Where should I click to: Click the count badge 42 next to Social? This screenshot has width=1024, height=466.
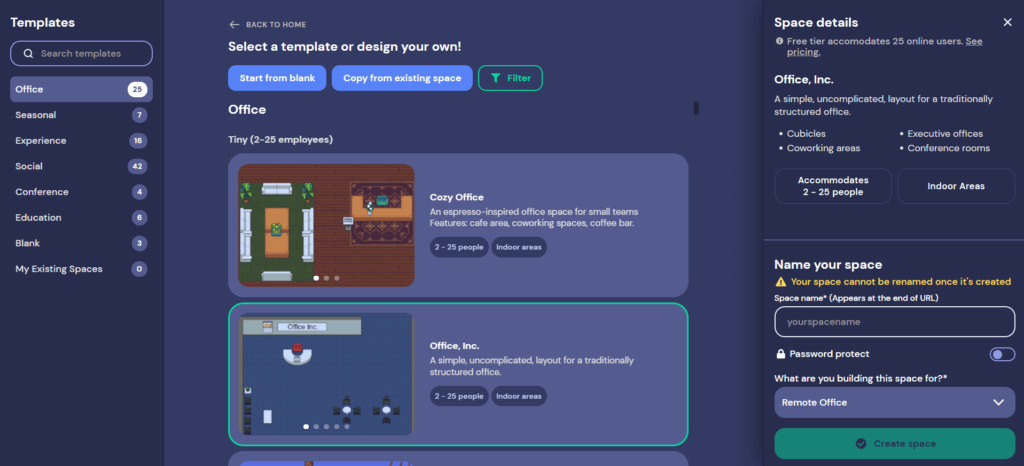point(137,166)
